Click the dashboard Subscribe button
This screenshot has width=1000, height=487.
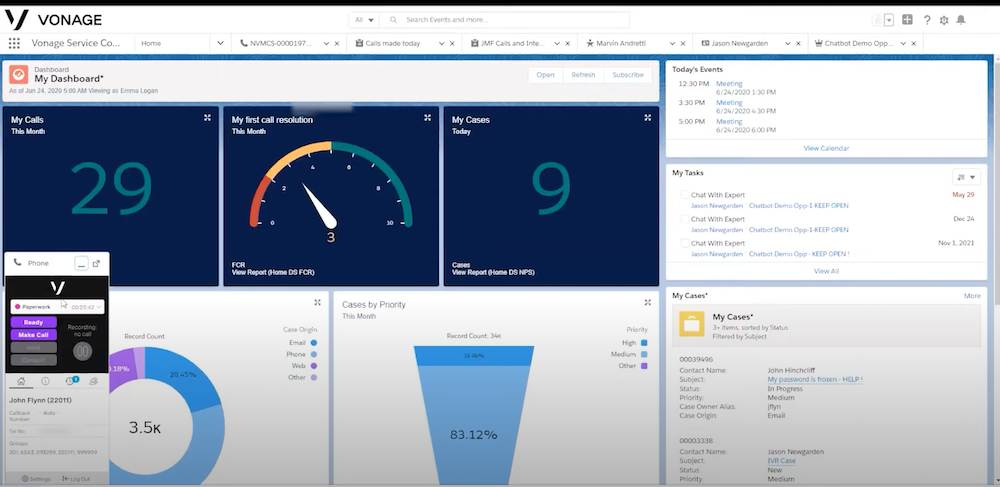point(628,75)
